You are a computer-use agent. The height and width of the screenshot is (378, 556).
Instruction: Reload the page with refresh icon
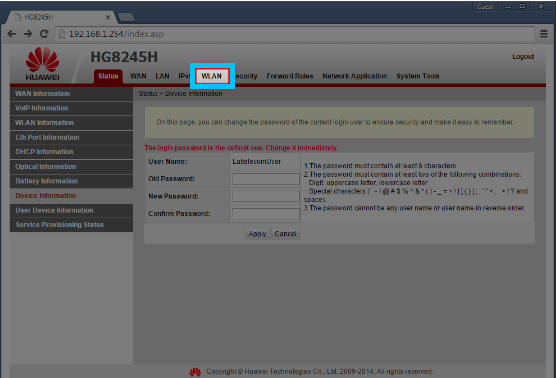click(44, 34)
